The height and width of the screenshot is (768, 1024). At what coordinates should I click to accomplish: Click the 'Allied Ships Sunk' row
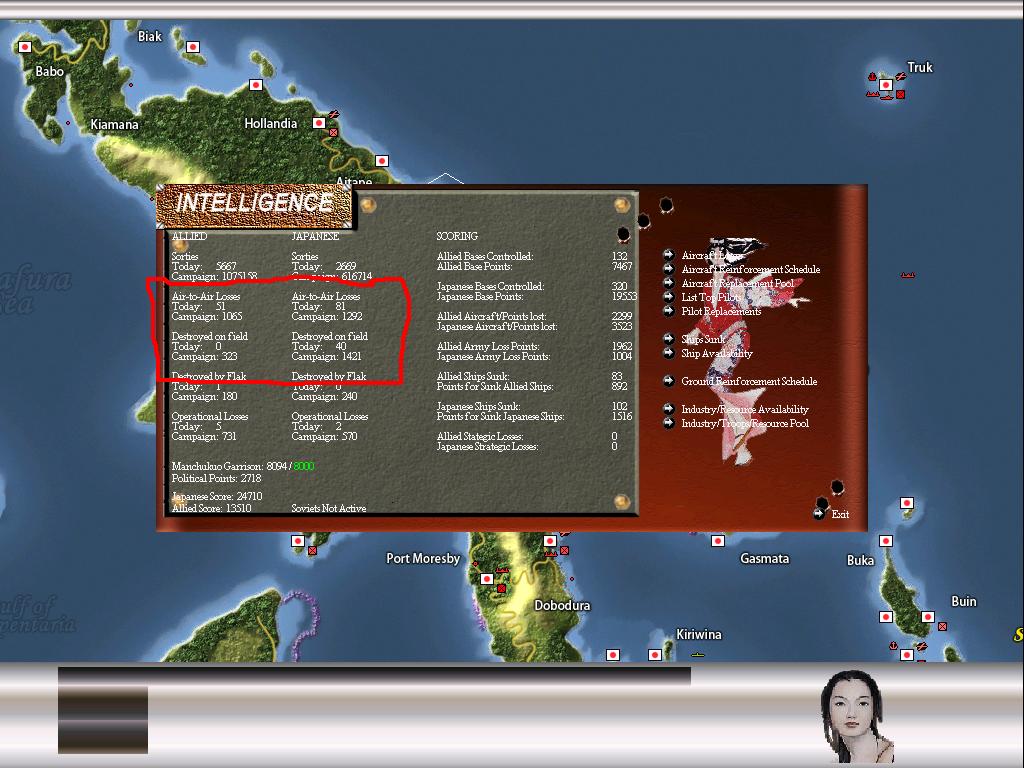click(530, 376)
